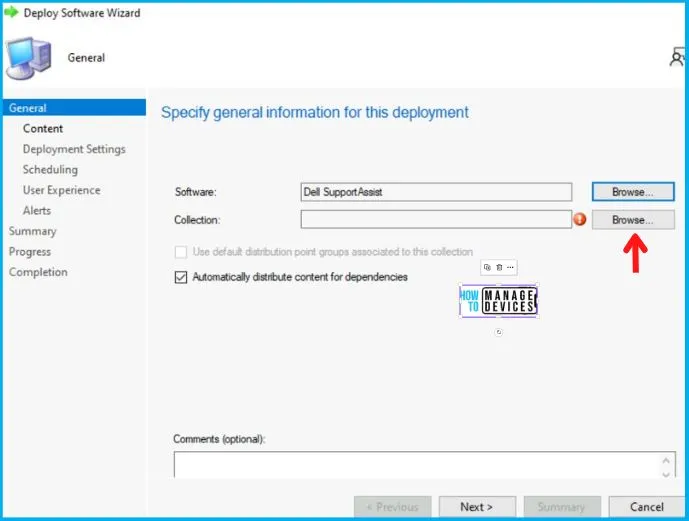The height and width of the screenshot is (521, 689).
Task: Click the computer icon in the header
Action: 32,57
